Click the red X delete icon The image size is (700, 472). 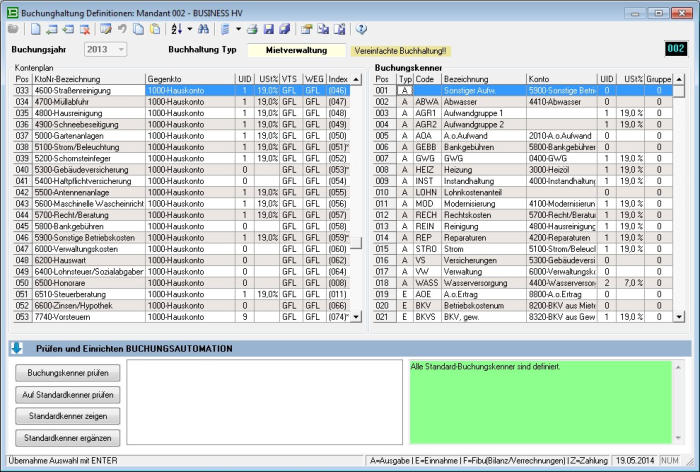tap(86, 29)
